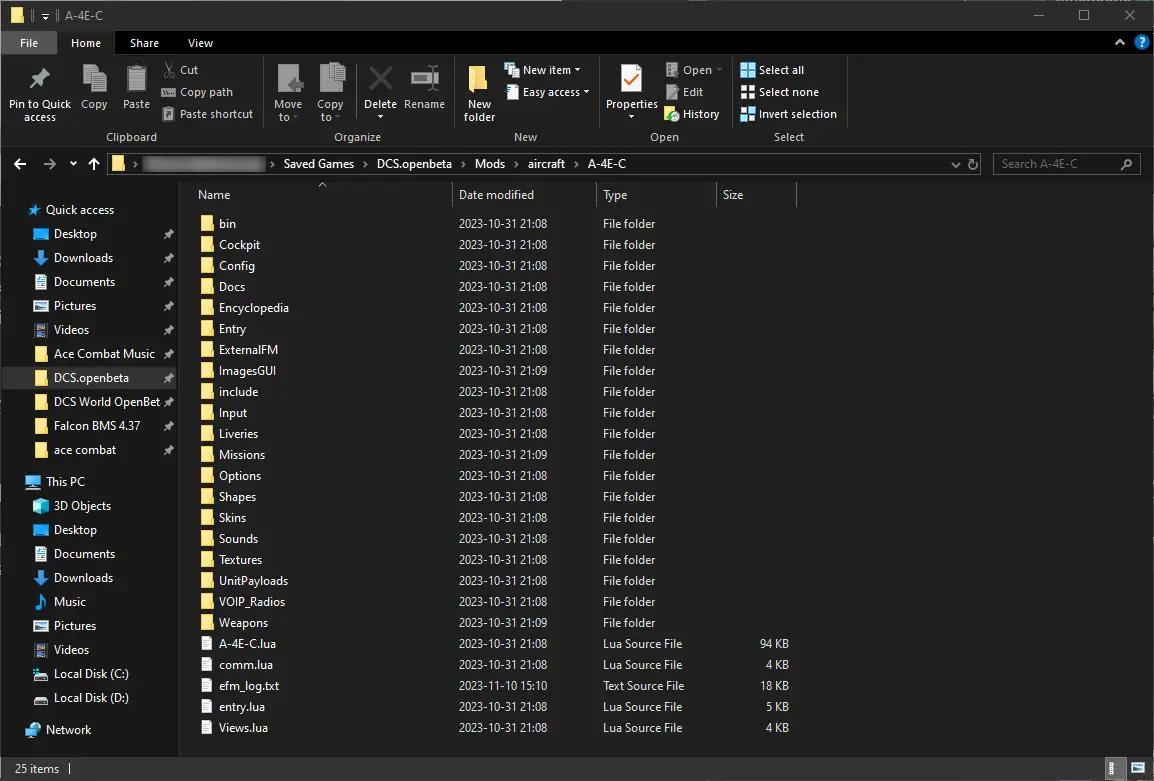This screenshot has width=1154, height=781.
Task: Switch to details view icon in status bar
Action: [x=1116, y=768]
